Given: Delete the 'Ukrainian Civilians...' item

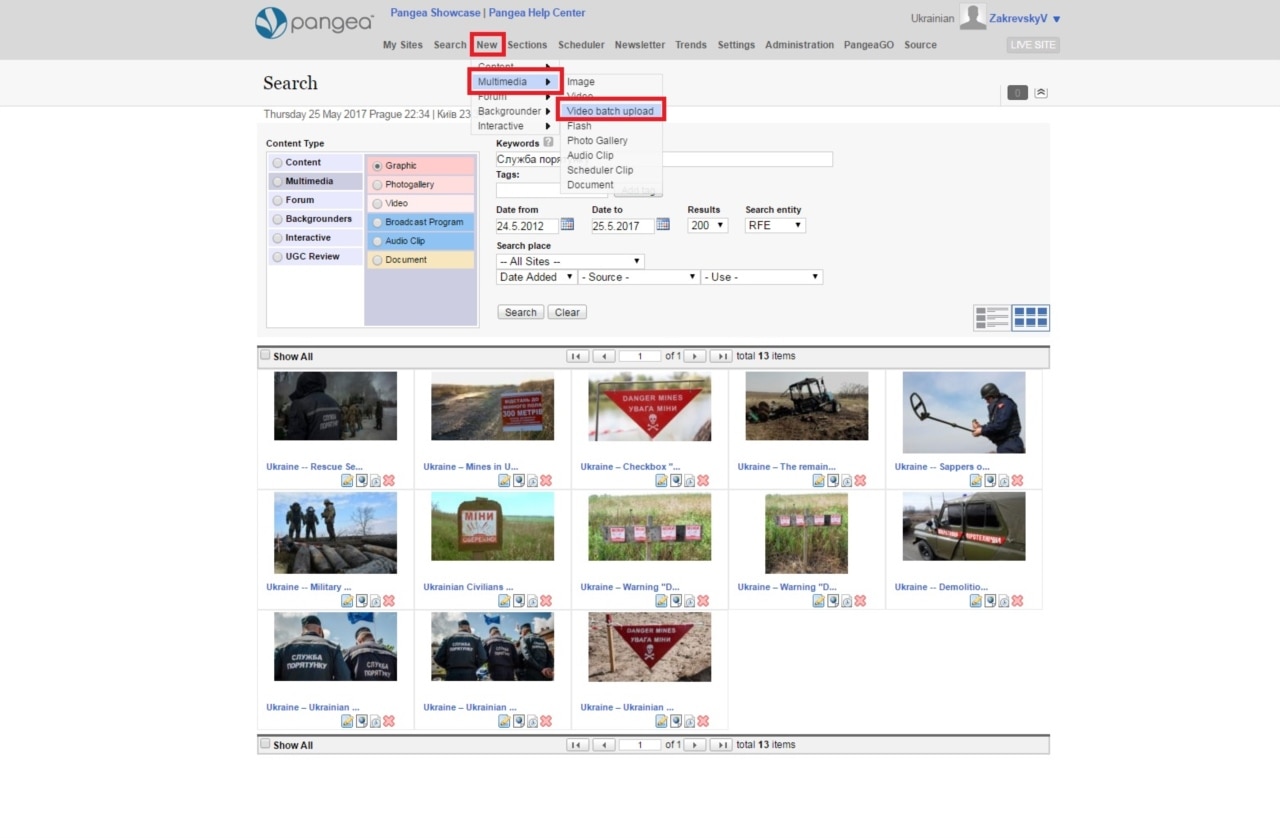Looking at the screenshot, I should 546,601.
